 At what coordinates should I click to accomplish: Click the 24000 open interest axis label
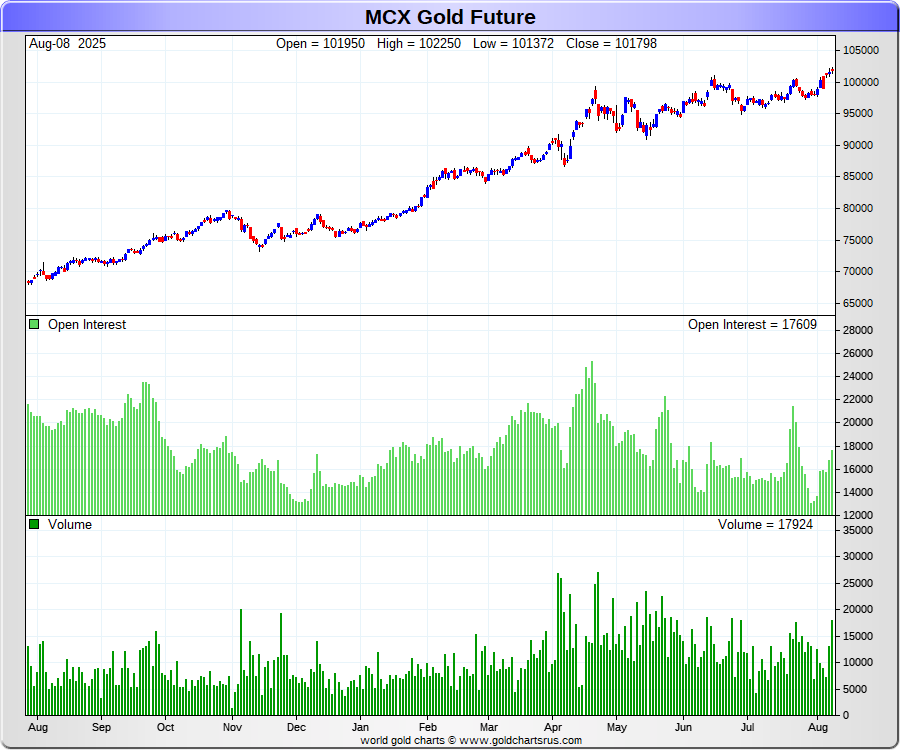858,376
